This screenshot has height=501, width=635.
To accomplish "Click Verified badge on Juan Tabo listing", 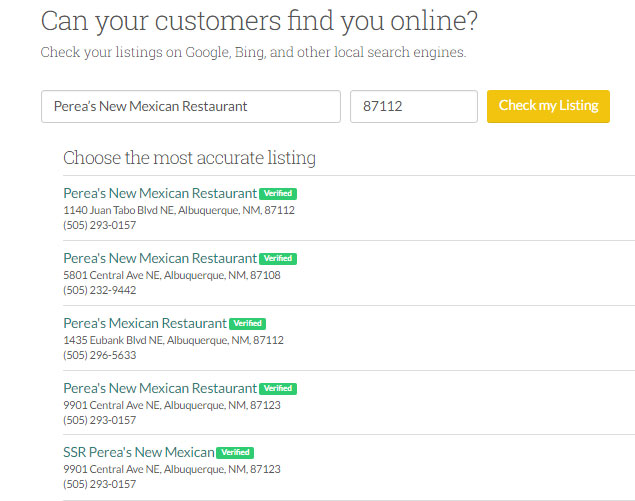I will pos(278,194).
